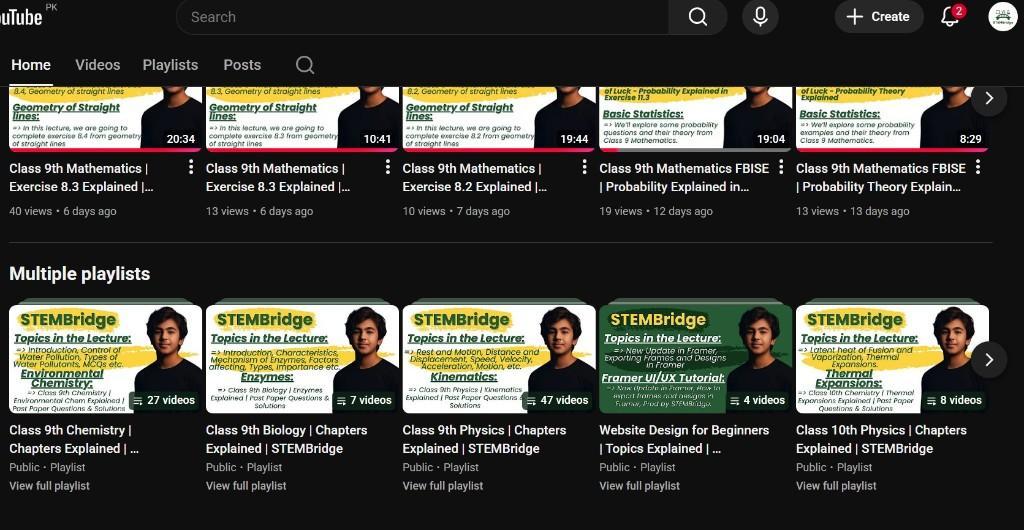Switch to the Playlists tab

tap(170, 65)
